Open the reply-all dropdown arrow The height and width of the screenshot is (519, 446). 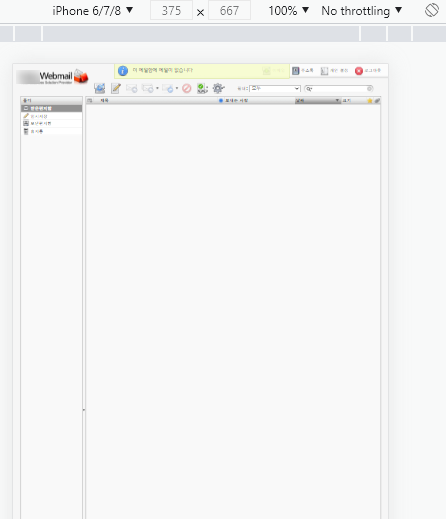[157, 88]
